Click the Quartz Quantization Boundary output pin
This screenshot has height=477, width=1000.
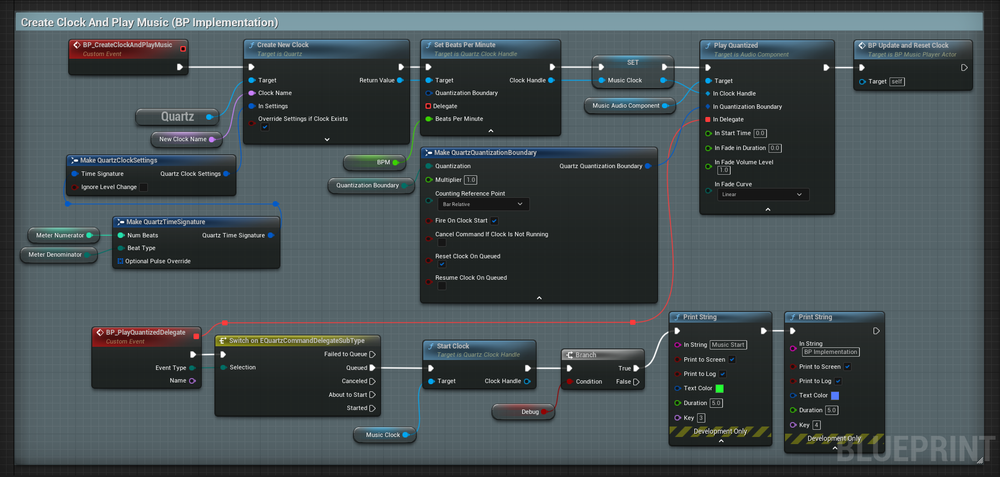[x=648, y=166]
